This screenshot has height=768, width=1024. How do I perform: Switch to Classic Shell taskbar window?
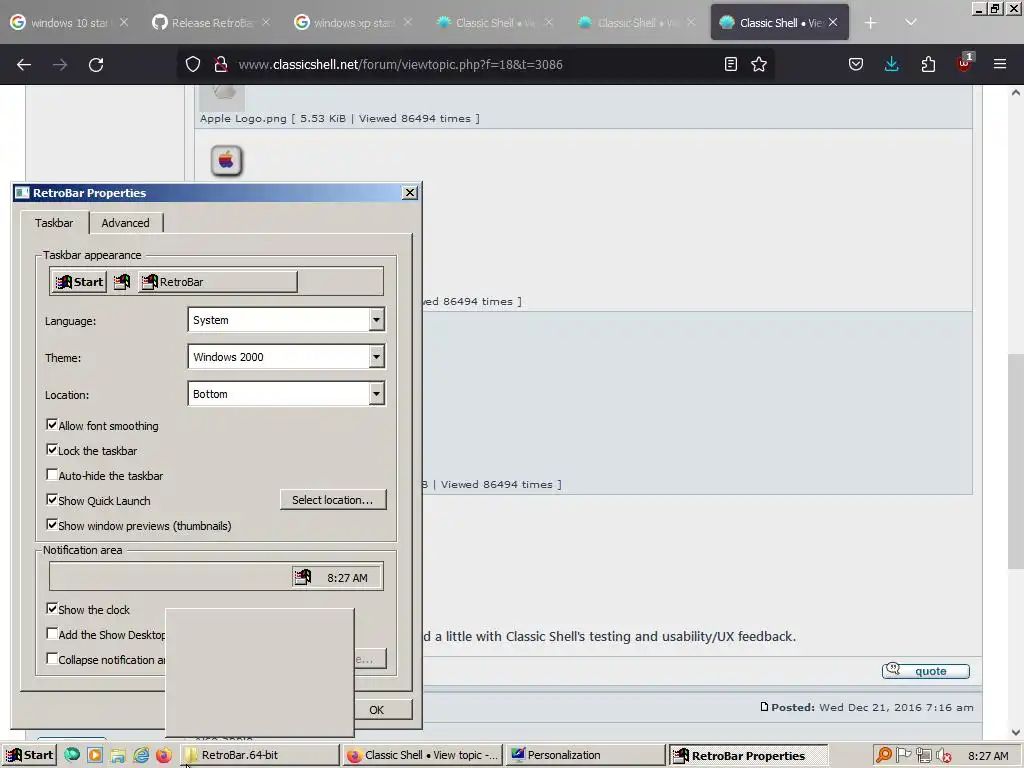tap(423, 755)
